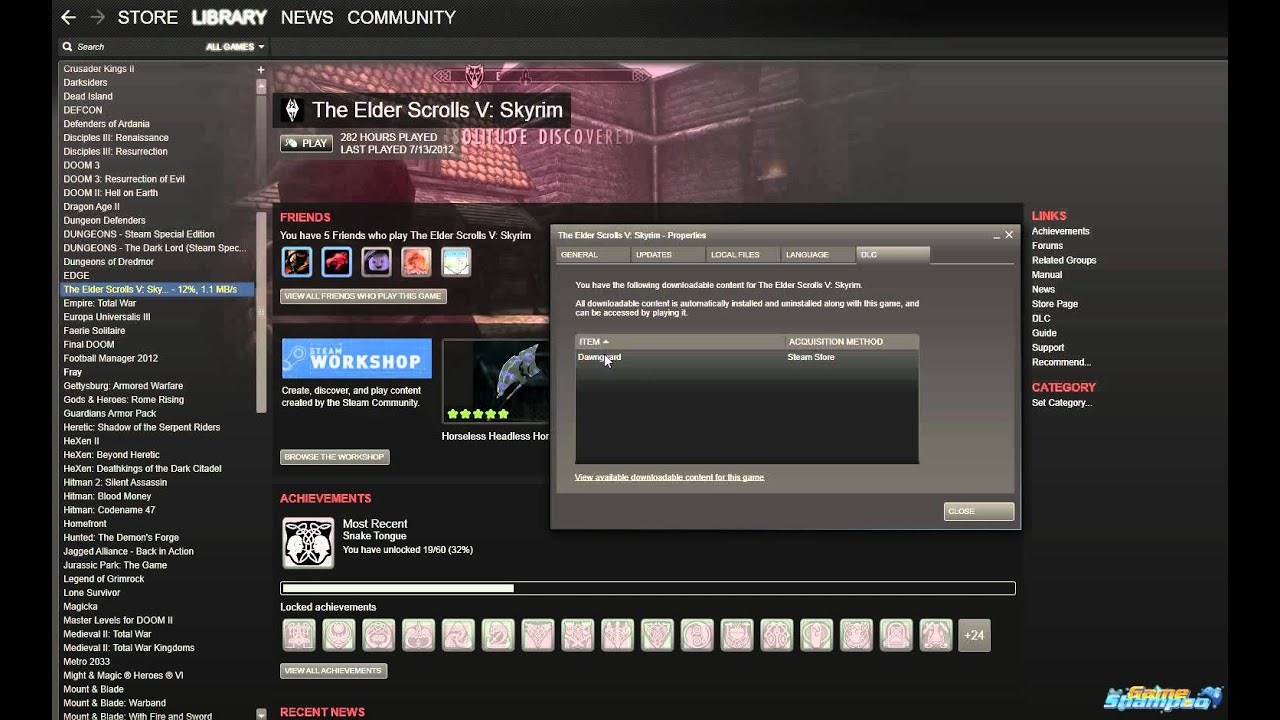
Task: Add game with plus icon above list
Action: (x=261, y=70)
